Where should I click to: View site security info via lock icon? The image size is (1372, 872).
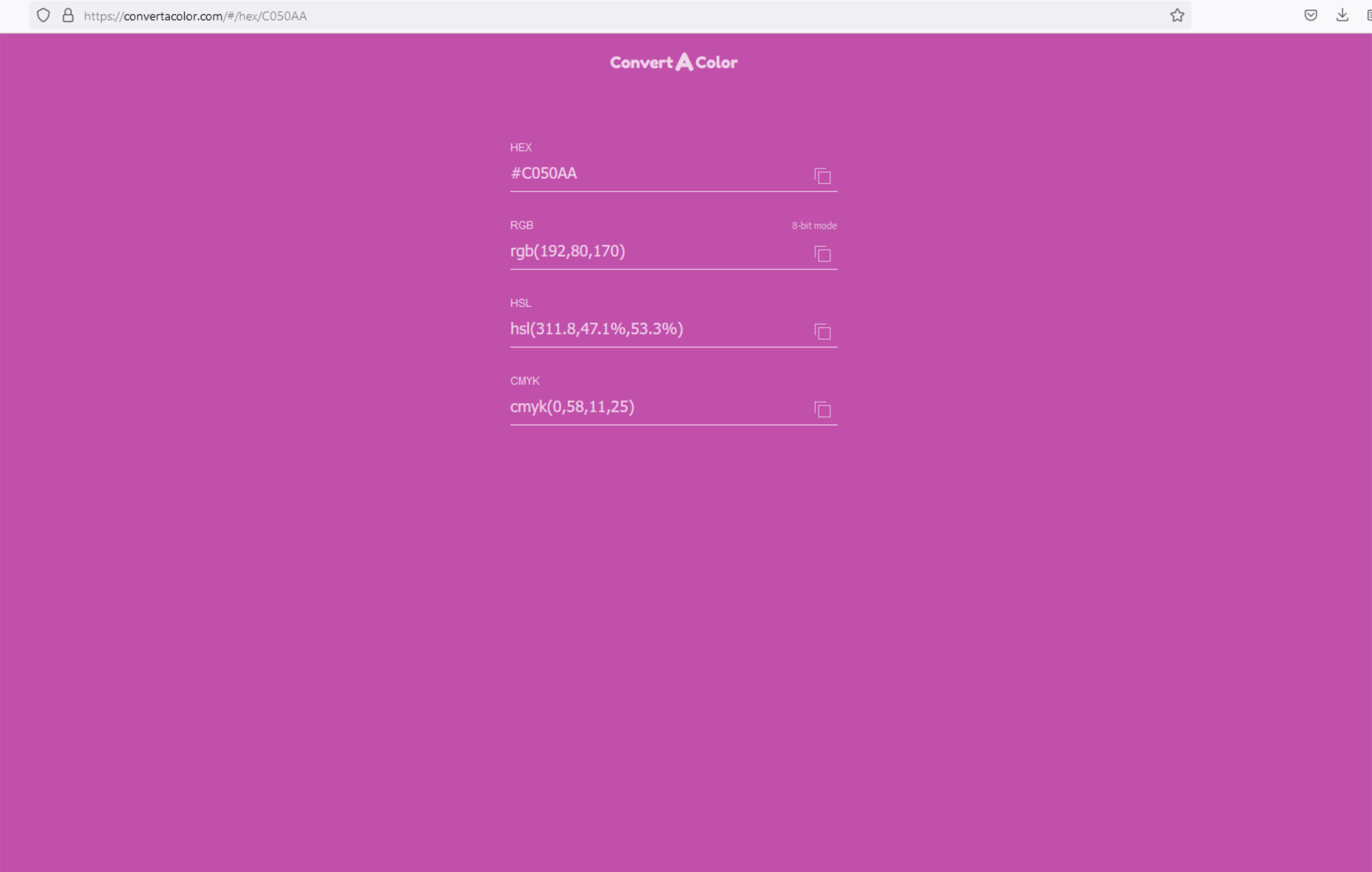[68, 15]
